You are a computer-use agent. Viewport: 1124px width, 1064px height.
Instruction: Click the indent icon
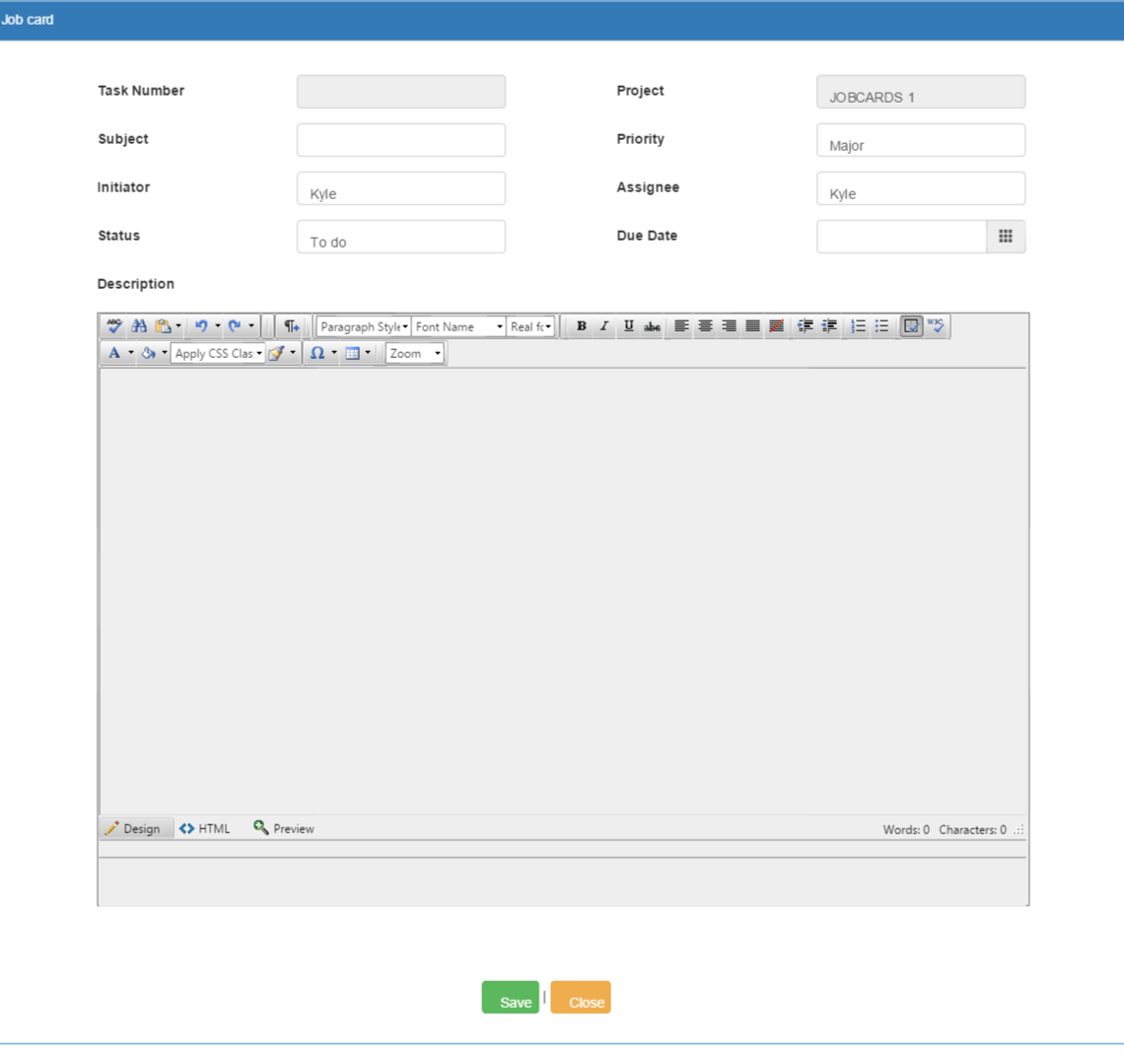coord(806,326)
